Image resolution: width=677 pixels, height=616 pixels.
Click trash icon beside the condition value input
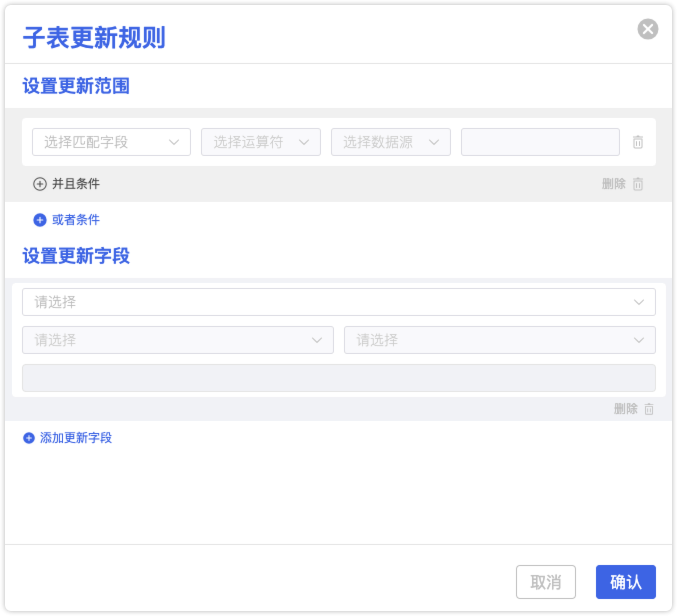click(x=638, y=142)
